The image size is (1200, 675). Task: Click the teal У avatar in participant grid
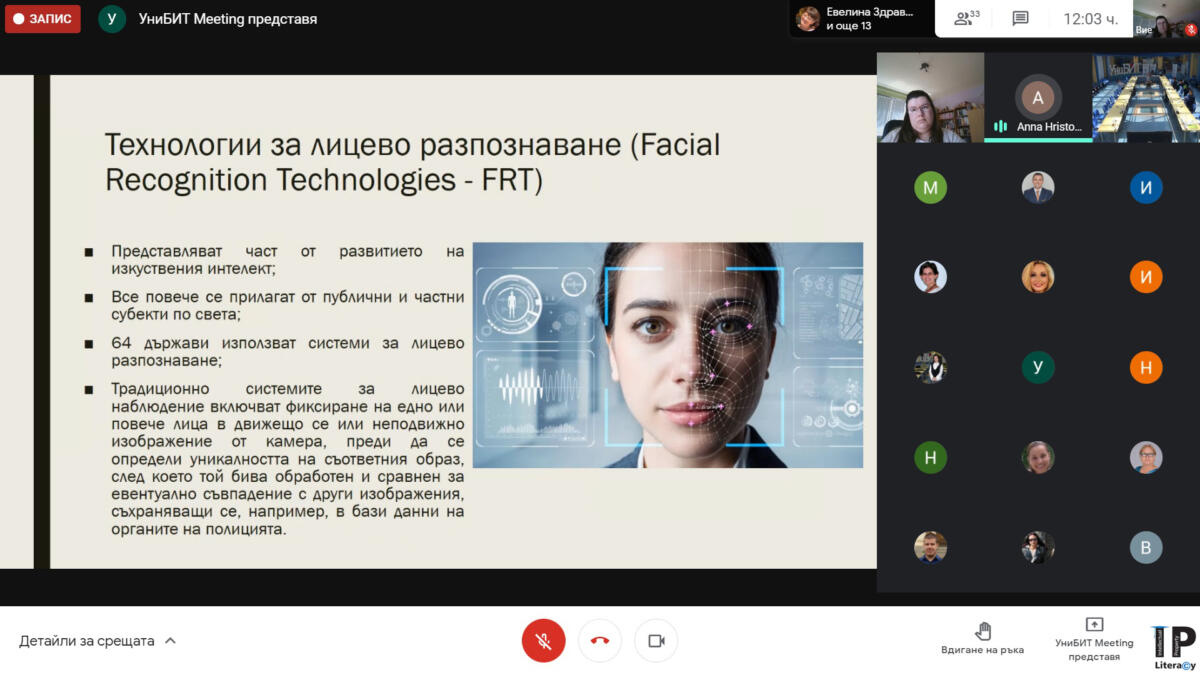[x=1038, y=367]
